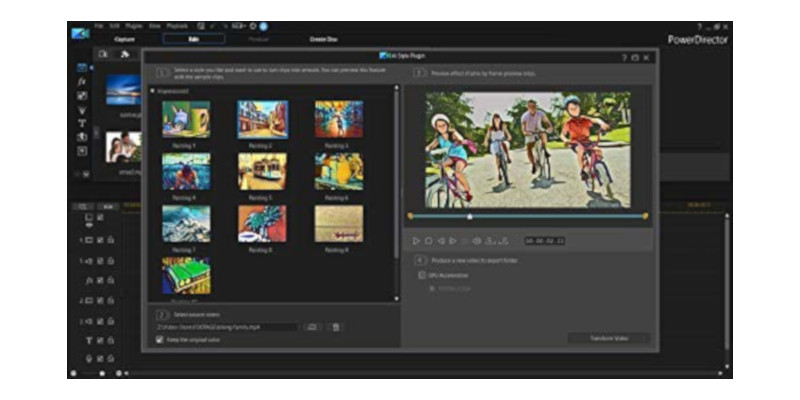Click the plugin puzzle icon in library
The image size is (800, 400).
[125, 54]
